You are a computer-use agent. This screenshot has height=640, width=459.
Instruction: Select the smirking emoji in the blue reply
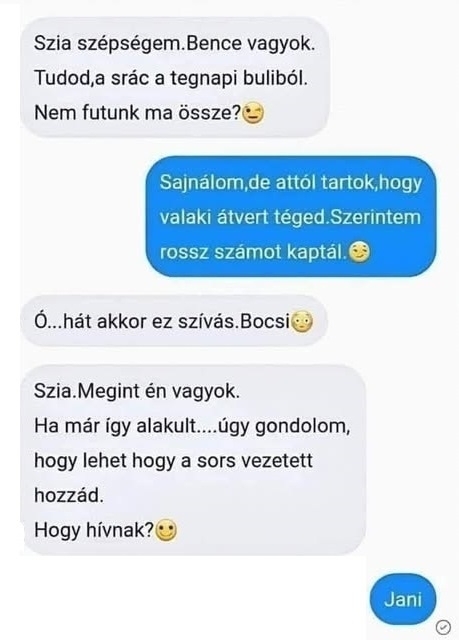(359, 252)
